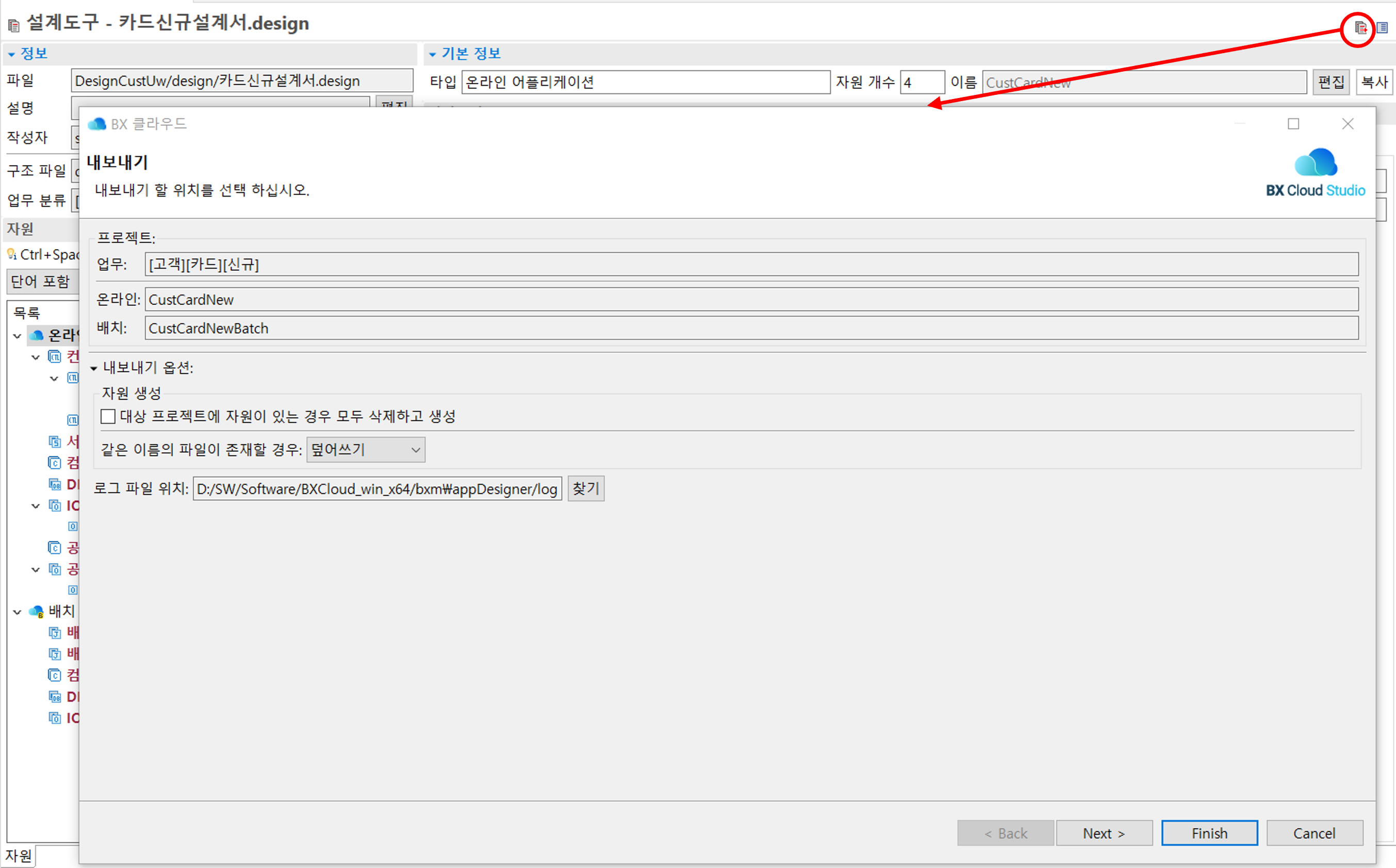This screenshot has height=868, width=1396.
Task: Click the 편집 button next to 이름 field
Action: pos(1331,82)
